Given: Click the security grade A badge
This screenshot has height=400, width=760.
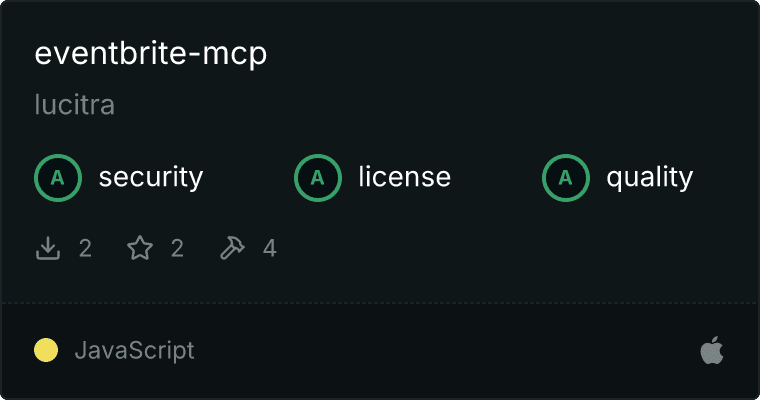Looking at the screenshot, I should coord(58,178).
